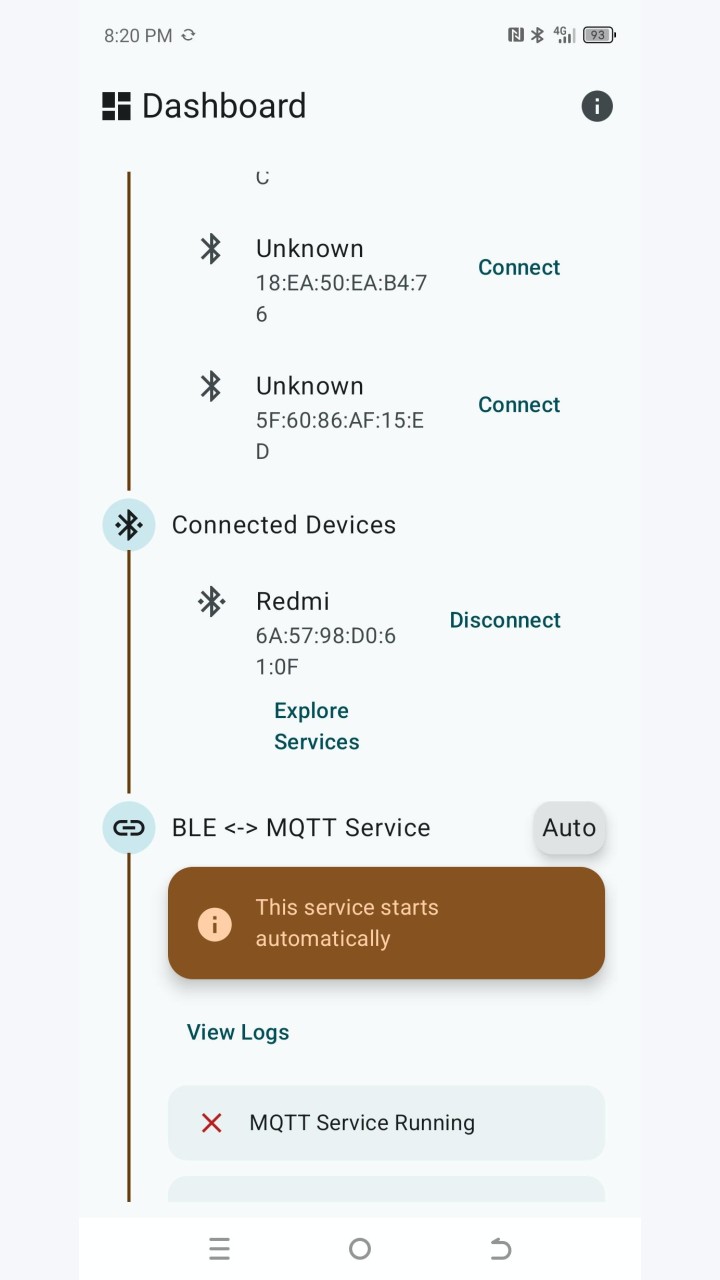Tap Bluetooth icon beside device 18:EA:50:EA:B4:76
The width and height of the screenshot is (720, 1280).
tap(210, 248)
